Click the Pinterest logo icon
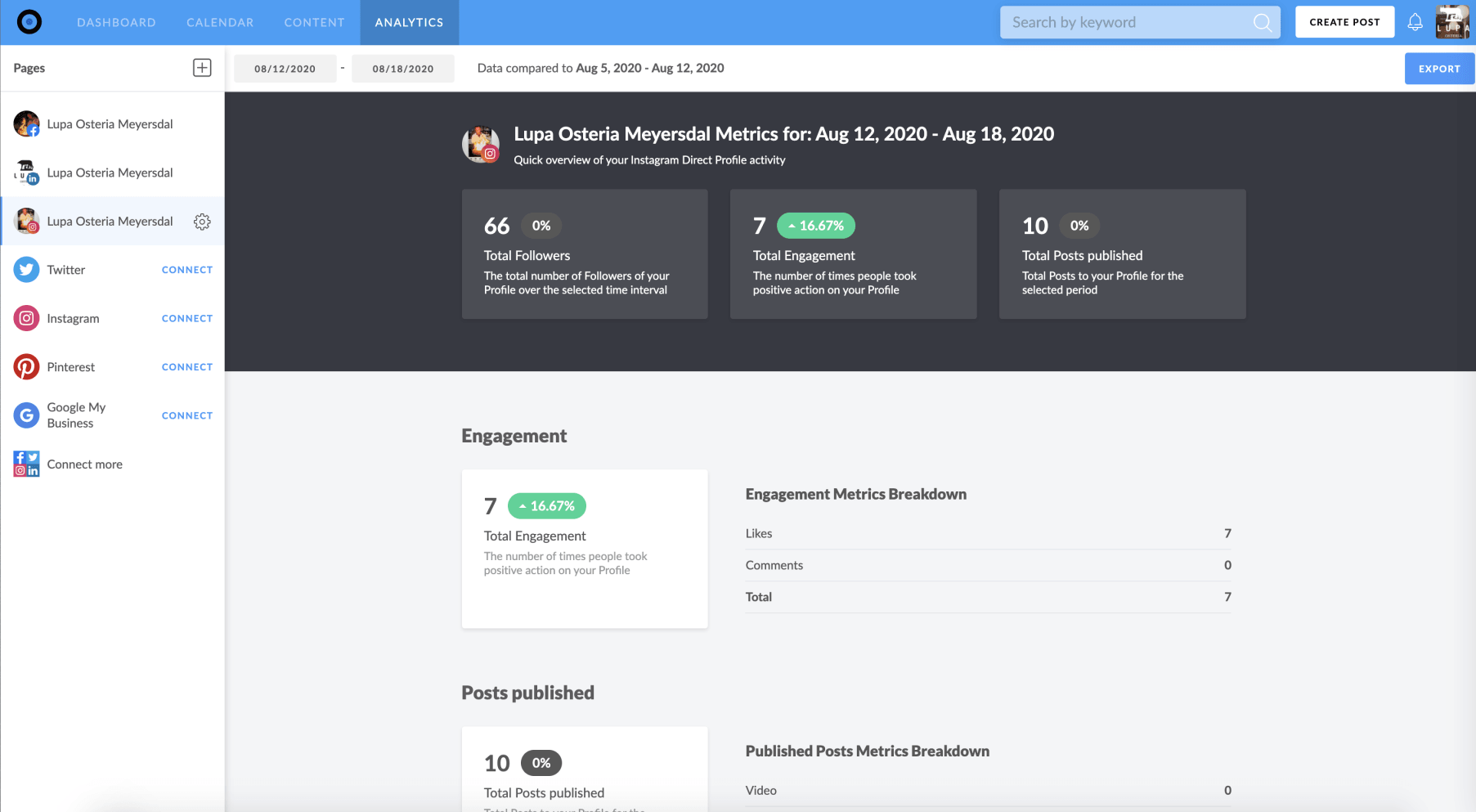 [26, 367]
